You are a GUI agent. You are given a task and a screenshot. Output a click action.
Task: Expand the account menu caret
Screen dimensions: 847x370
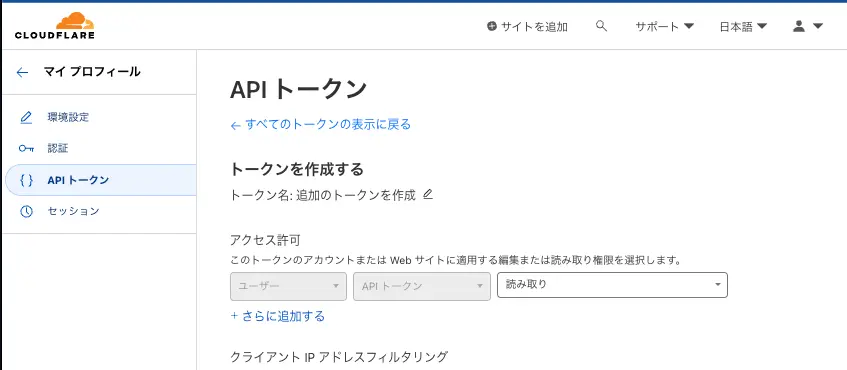[x=817, y=26]
